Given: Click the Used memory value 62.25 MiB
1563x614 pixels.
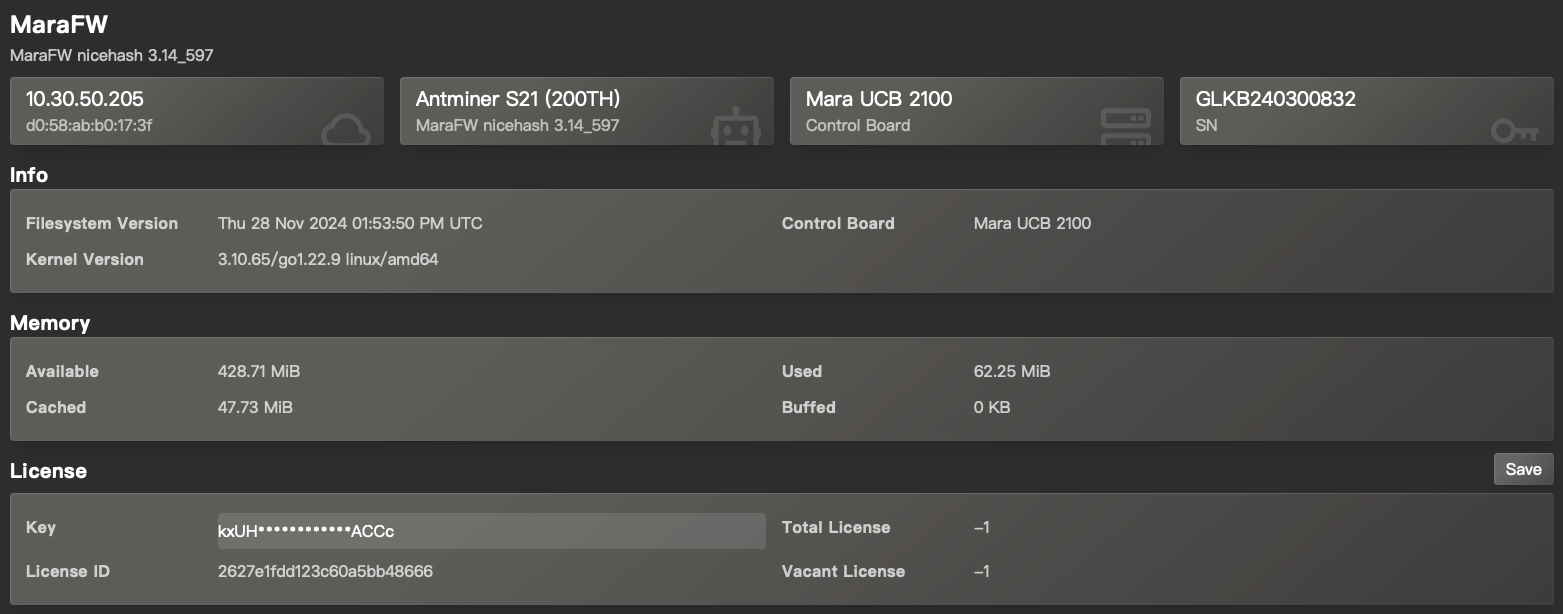Looking at the screenshot, I should 1012,371.
